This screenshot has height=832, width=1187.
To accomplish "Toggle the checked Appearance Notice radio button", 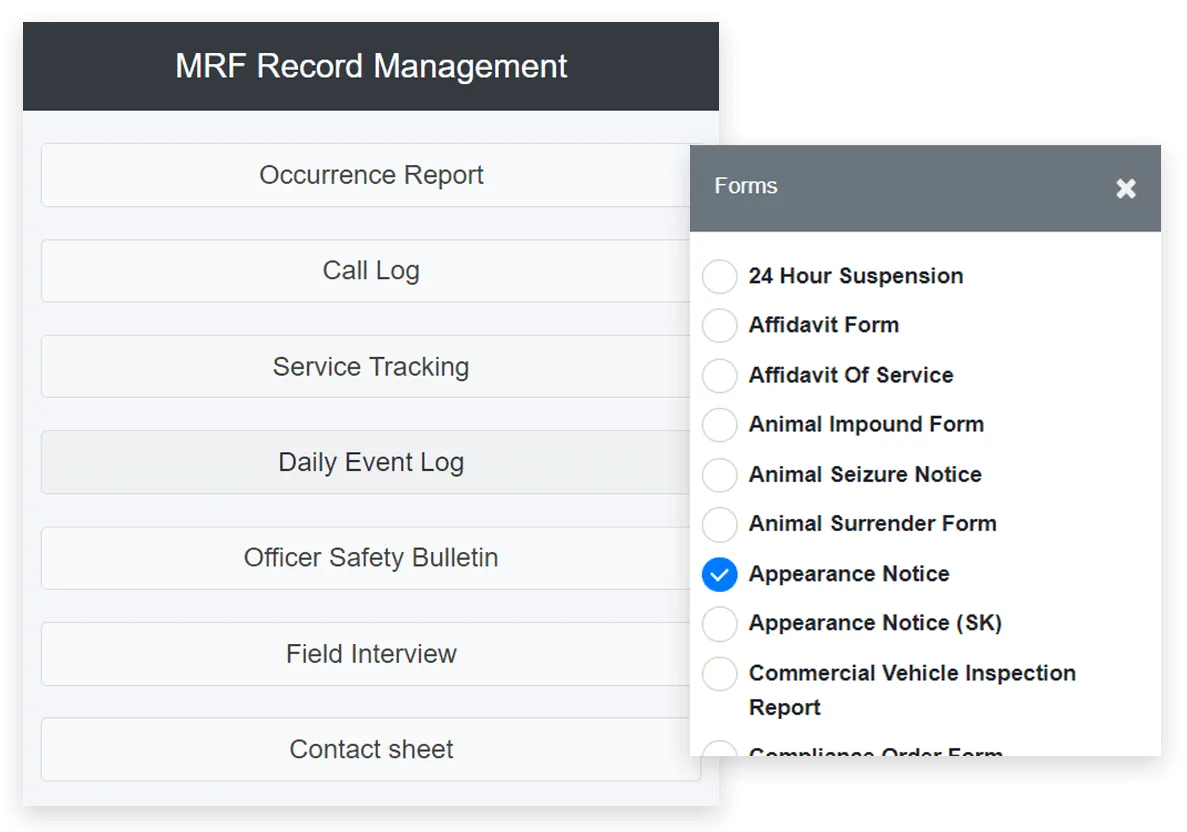I will point(719,575).
